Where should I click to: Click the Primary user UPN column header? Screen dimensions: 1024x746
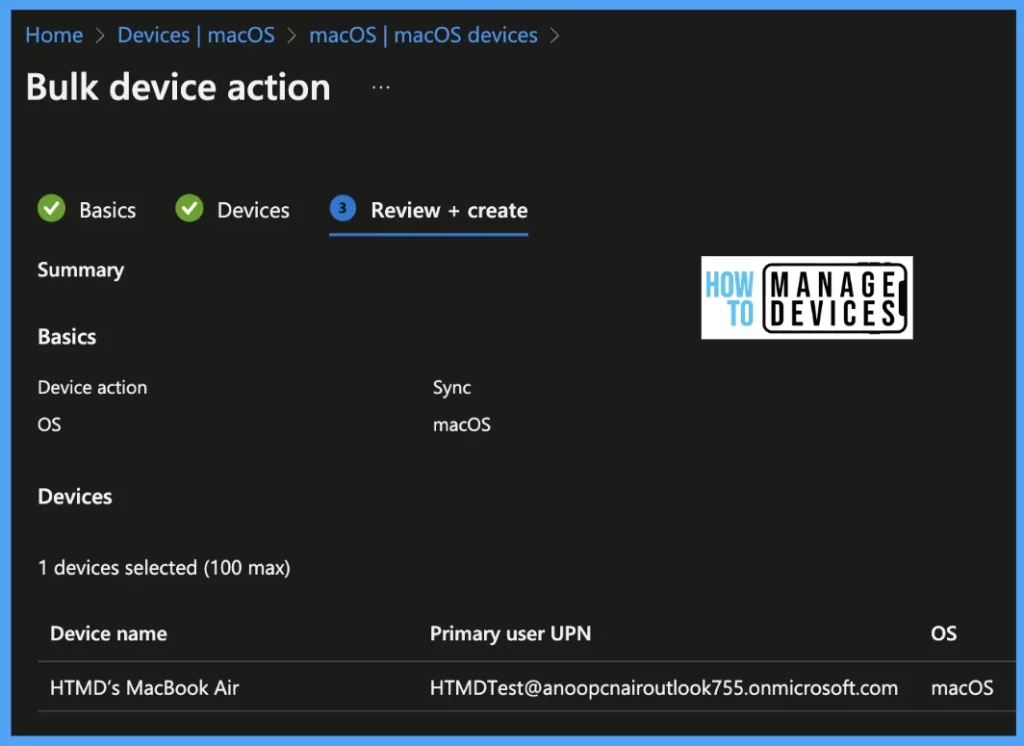click(x=510, y=633)
